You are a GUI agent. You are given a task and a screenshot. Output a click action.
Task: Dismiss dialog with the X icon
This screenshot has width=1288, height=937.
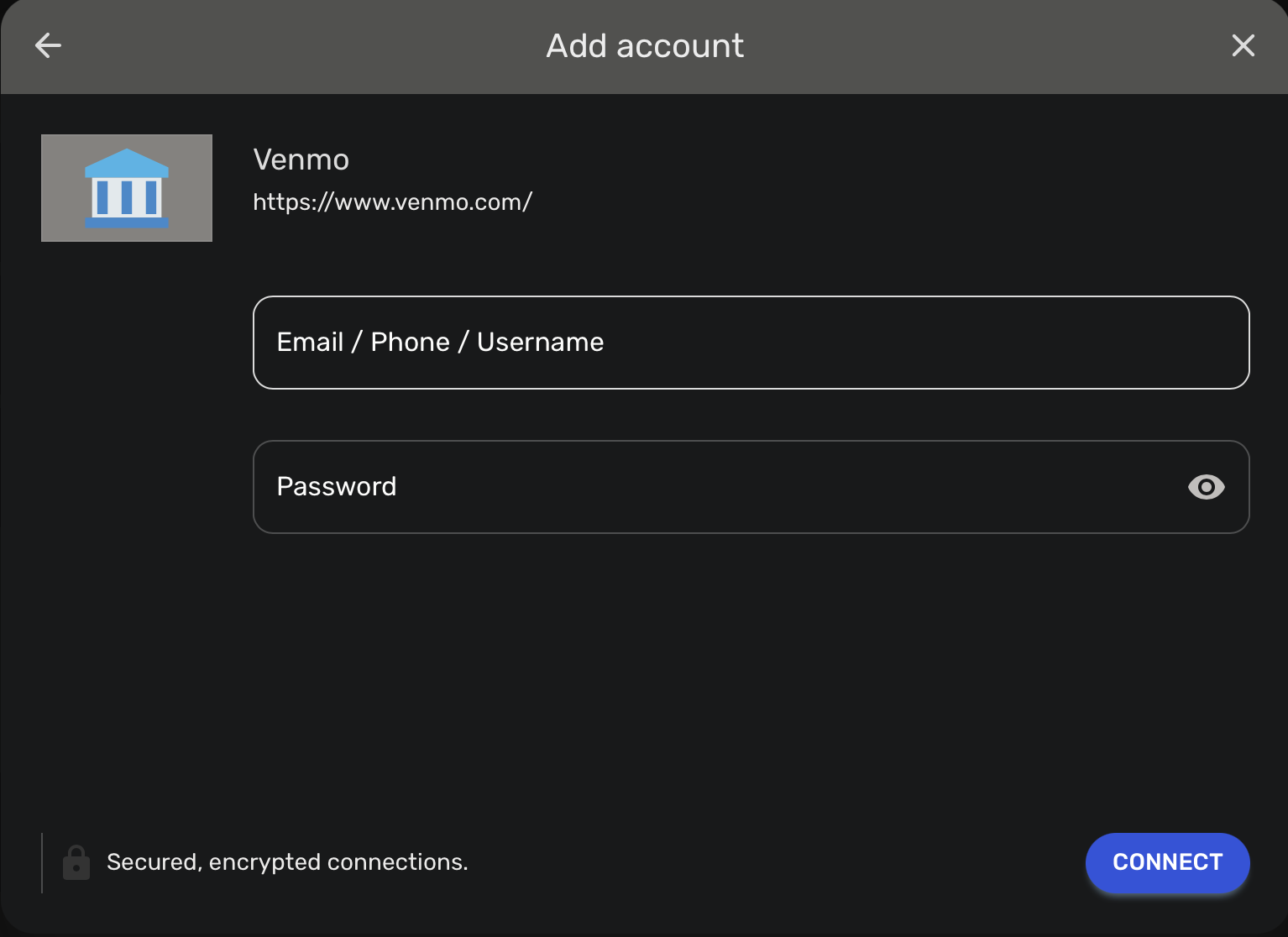pos(1243,45)
